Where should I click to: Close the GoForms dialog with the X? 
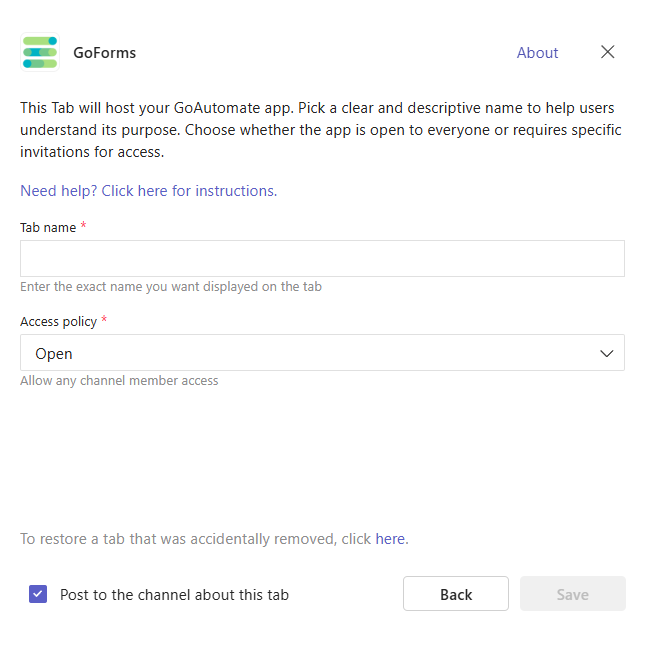607,53
